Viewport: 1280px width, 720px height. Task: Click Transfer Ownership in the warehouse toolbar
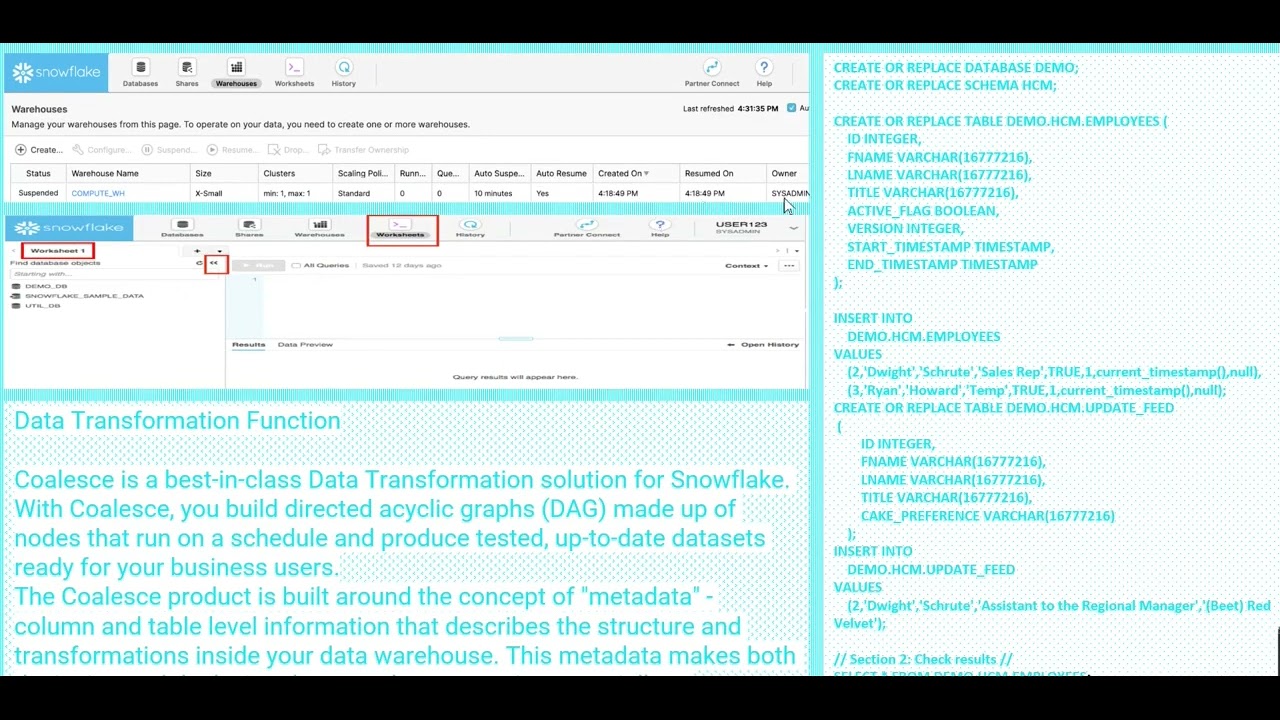[364, 150]
